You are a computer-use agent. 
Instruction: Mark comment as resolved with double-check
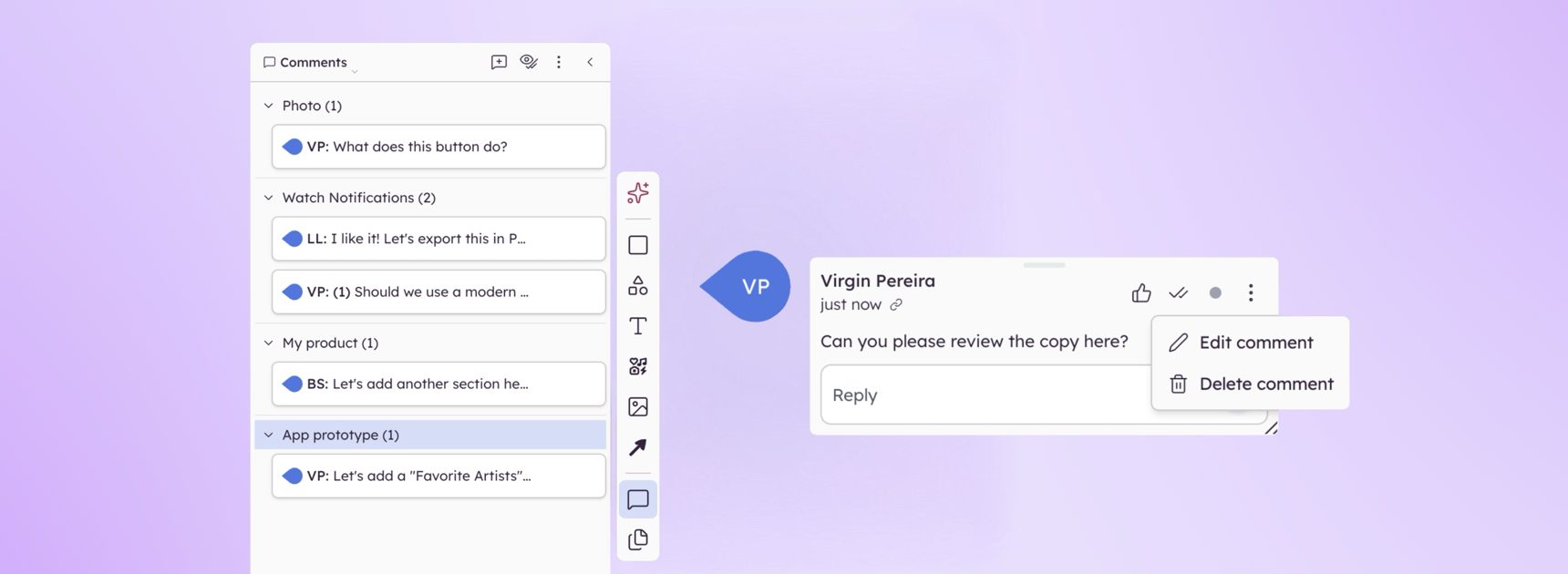click(x=1178, y=292)
